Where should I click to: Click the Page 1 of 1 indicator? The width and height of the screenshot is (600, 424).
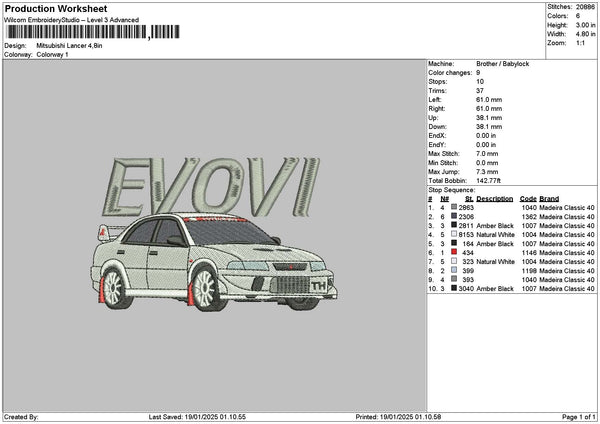pos(576,416)
